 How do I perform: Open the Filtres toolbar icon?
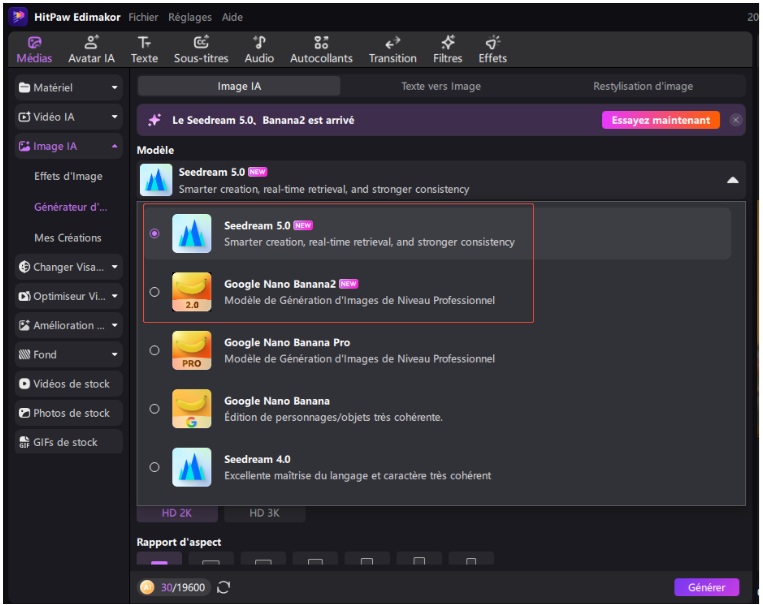447,43
